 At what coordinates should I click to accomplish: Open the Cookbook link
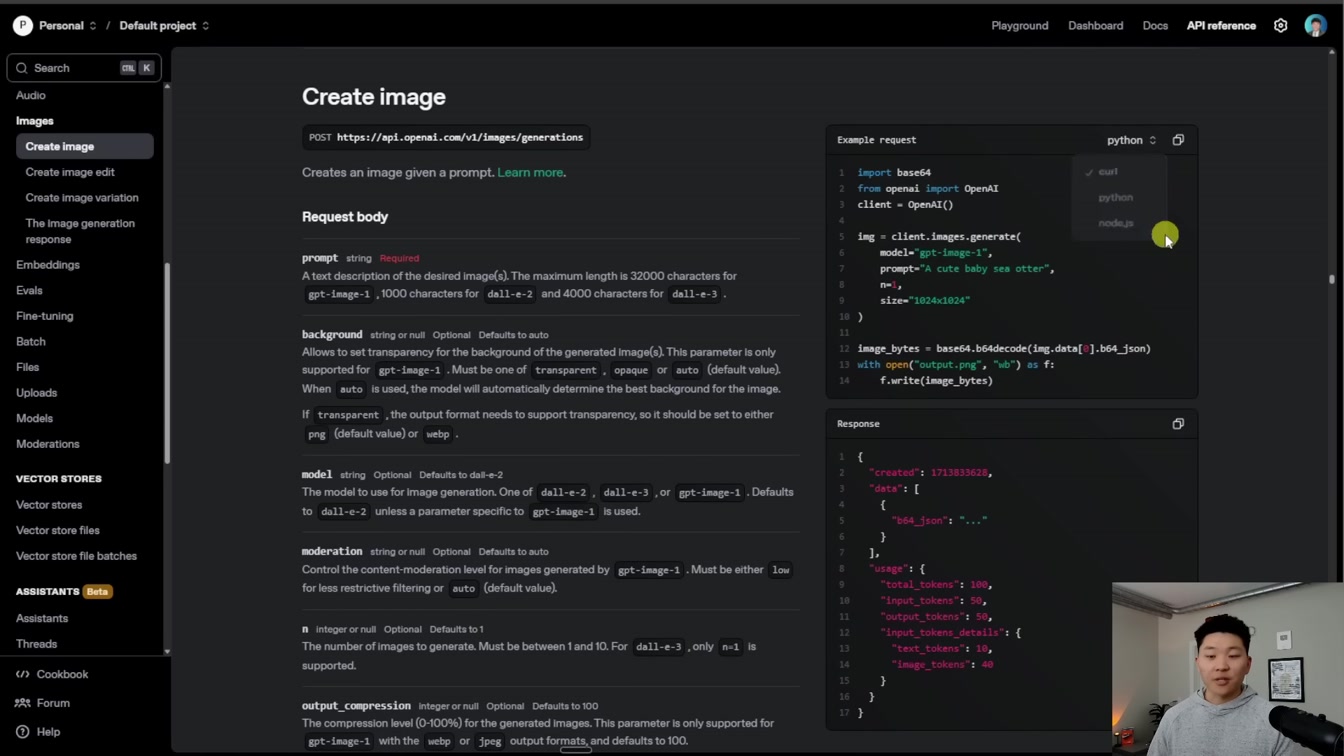62,674
